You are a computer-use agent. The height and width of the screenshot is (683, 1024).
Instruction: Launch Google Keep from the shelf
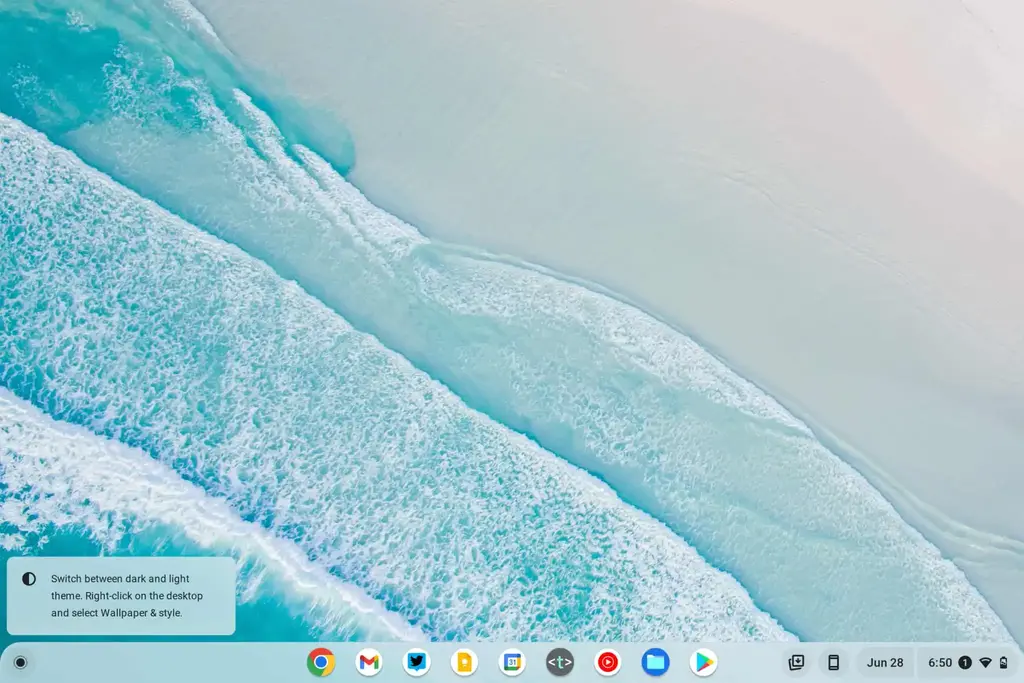pos(464,662)
